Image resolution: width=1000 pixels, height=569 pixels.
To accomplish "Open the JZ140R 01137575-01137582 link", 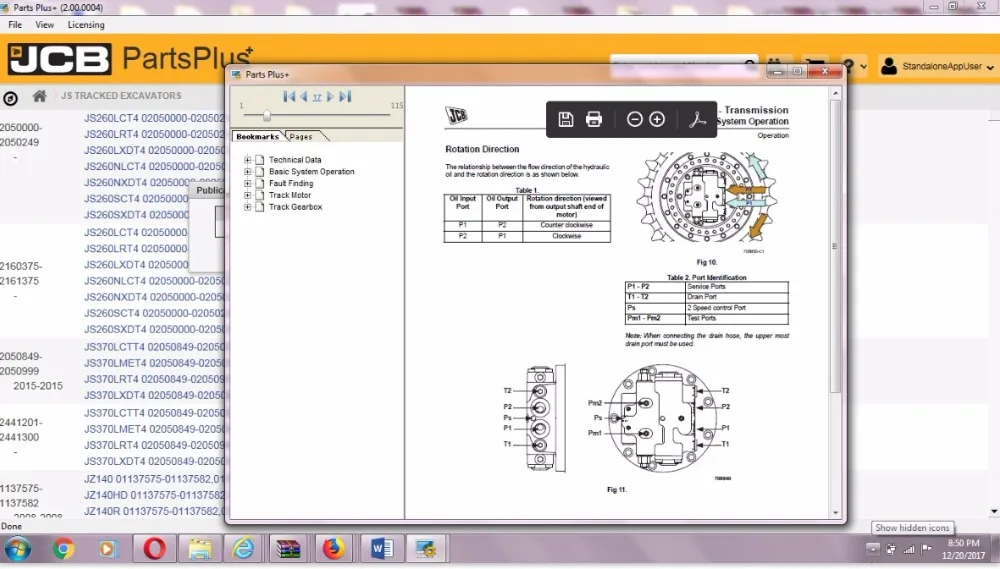I will pyautogui.click(x=154, y=511).
